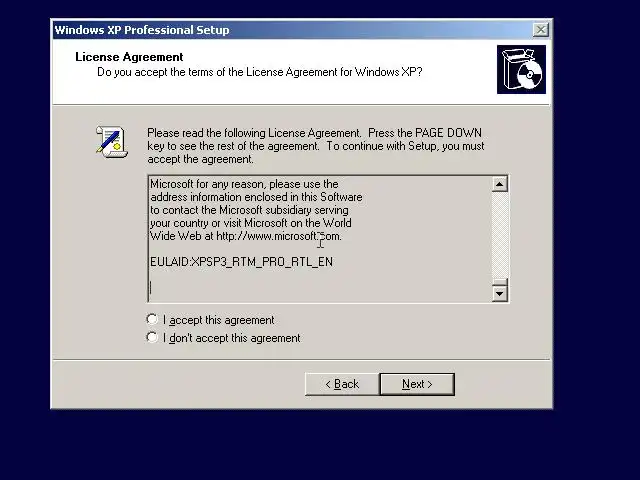Click the license text scroll-down arrow
Viewport: 640px width, 480px height.
tap(500, 293)
